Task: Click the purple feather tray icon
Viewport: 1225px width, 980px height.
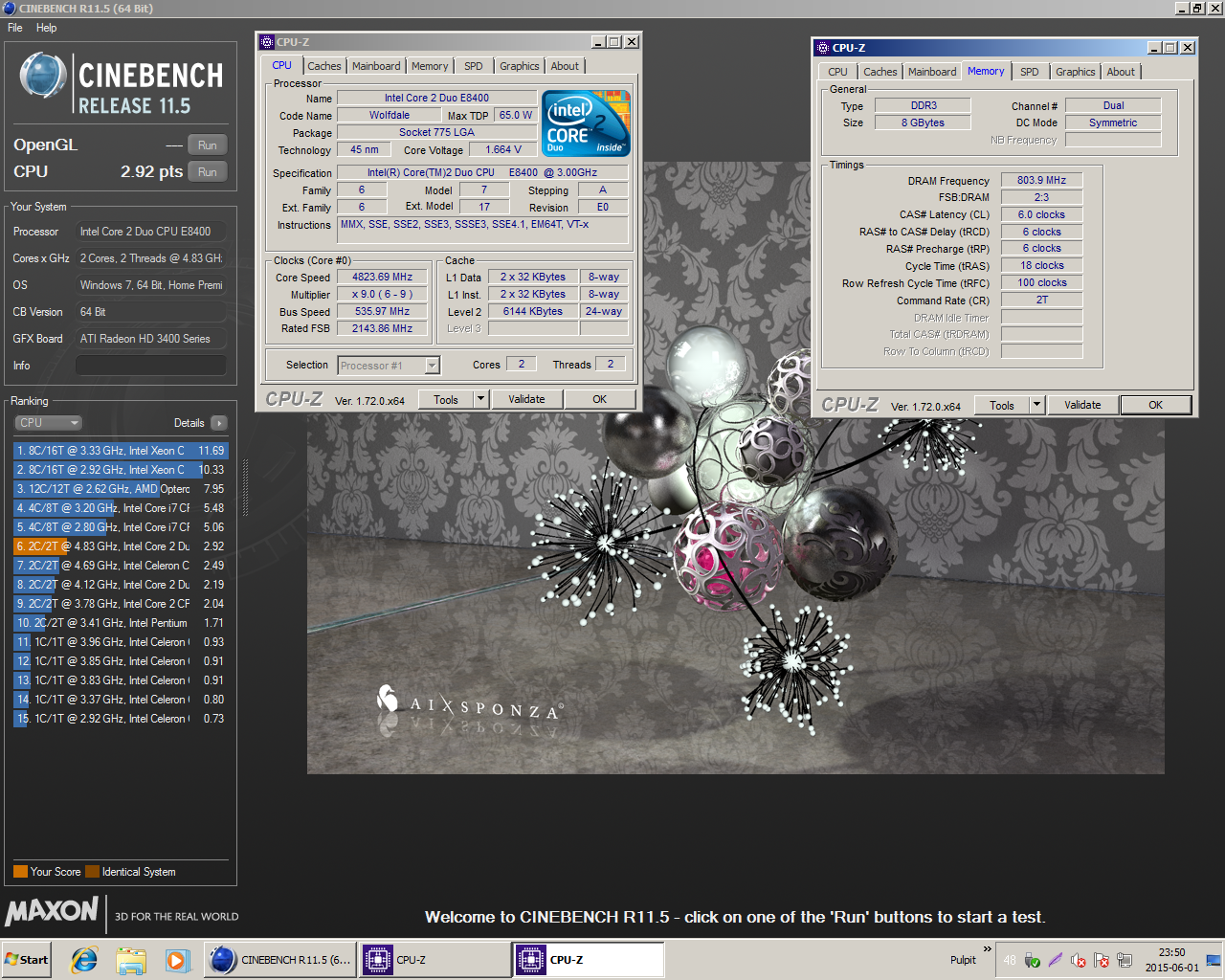Action: coord(1056,960)
